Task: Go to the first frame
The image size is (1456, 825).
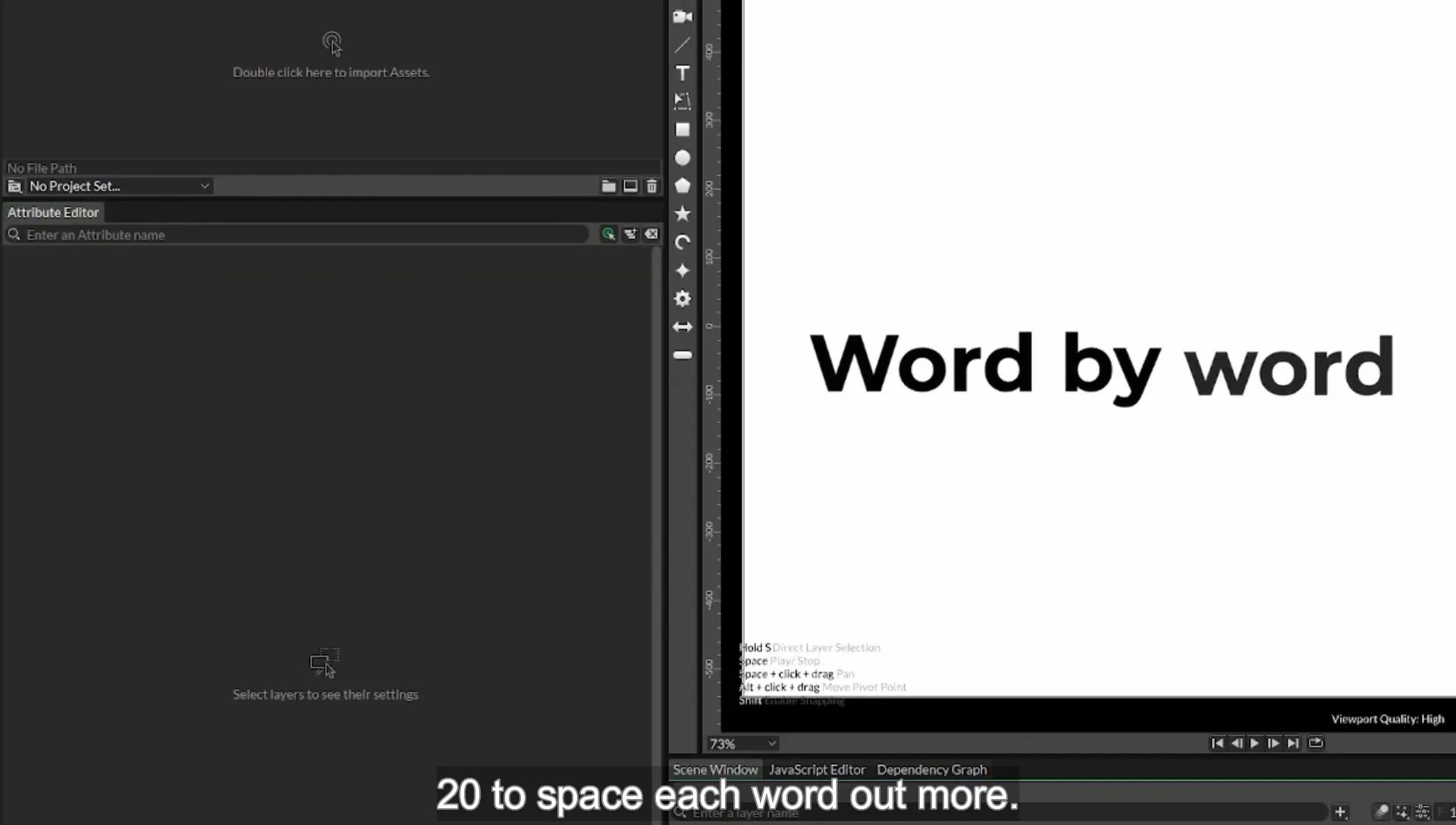Action: point(1217,743)
